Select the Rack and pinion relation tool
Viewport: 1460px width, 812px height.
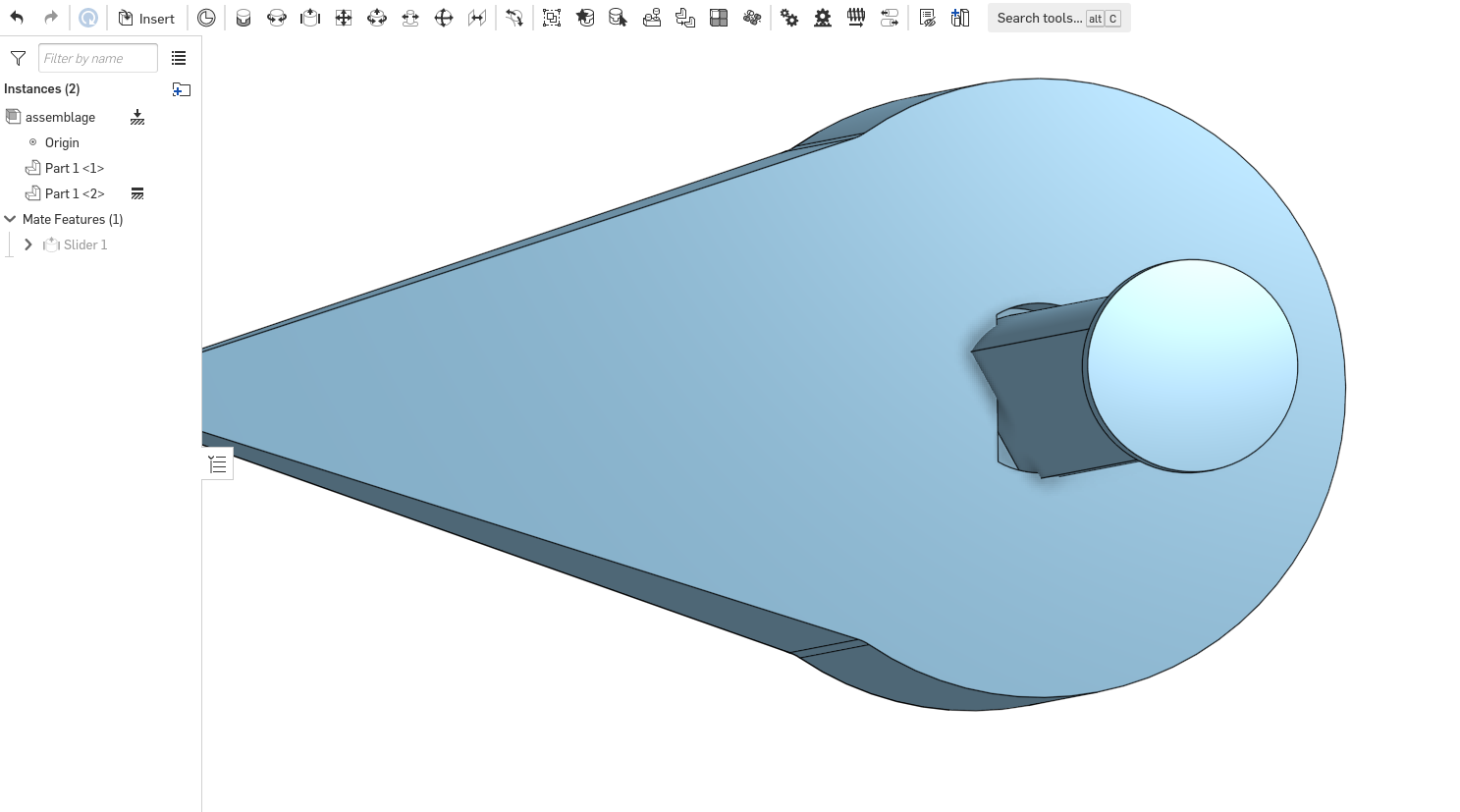823,18
